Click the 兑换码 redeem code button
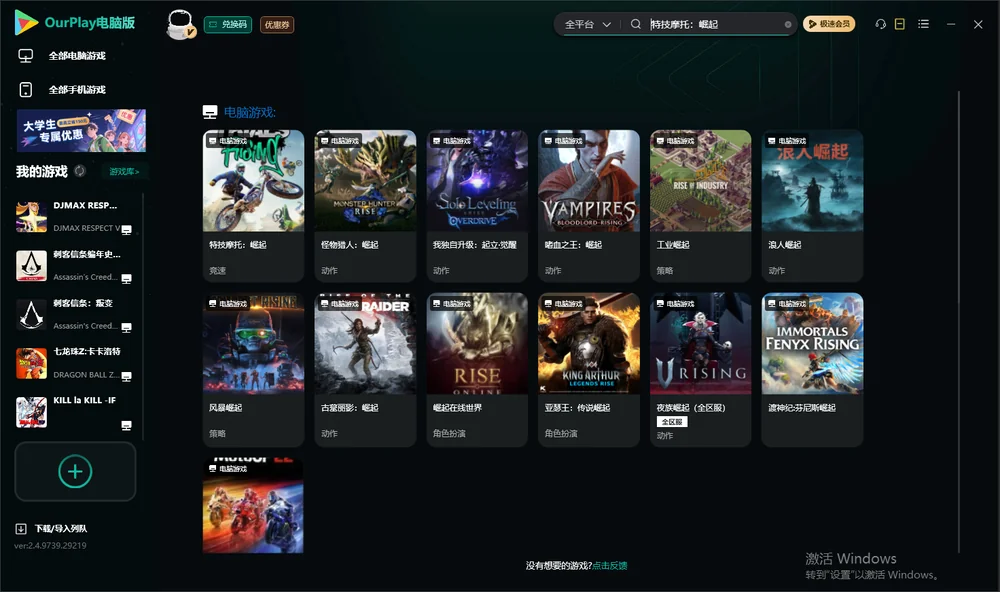The width and height of the screenshot is (1000, 592). click(228, 25)
